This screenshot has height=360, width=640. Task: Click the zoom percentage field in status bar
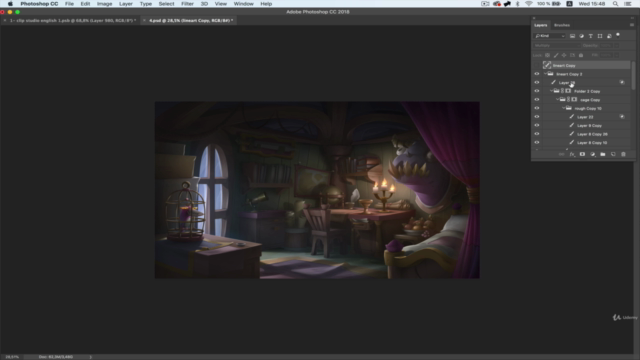point(12,357)
